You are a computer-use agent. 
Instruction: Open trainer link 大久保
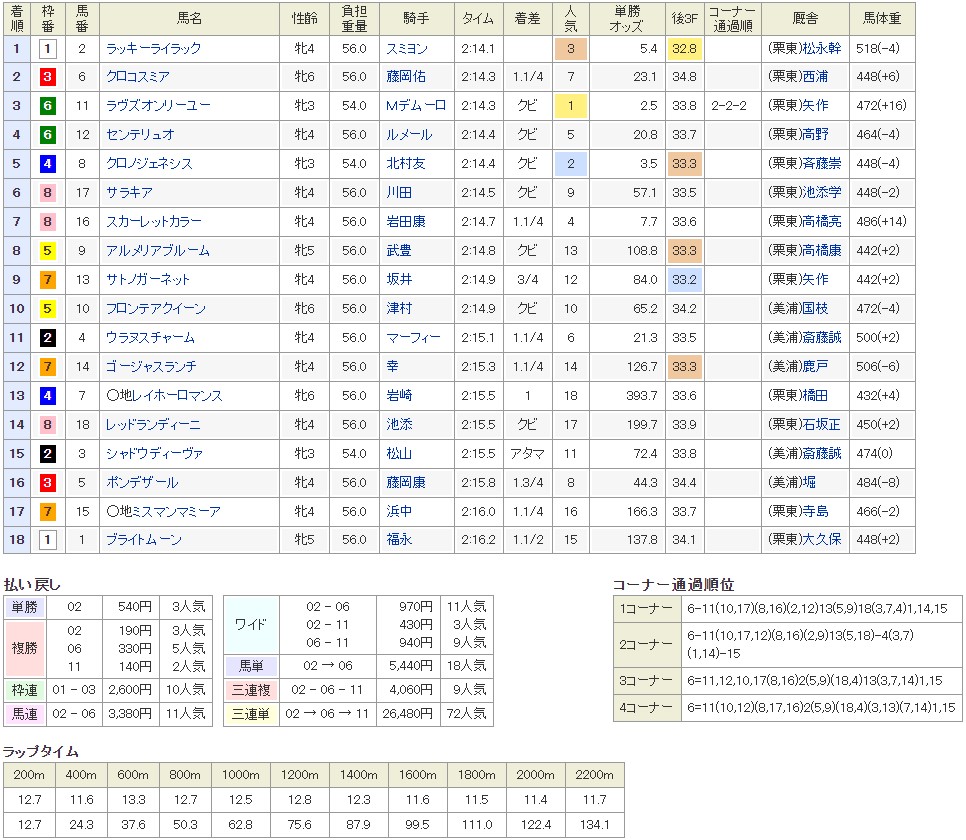[822, 540]
